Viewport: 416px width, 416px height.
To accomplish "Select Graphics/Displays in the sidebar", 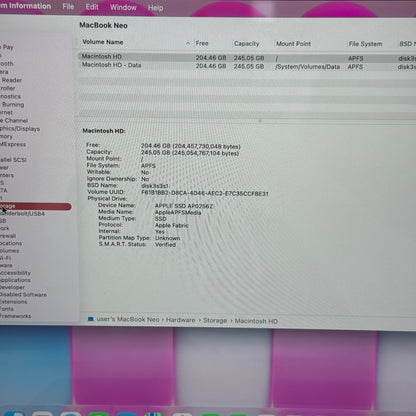I will point(20,129).
